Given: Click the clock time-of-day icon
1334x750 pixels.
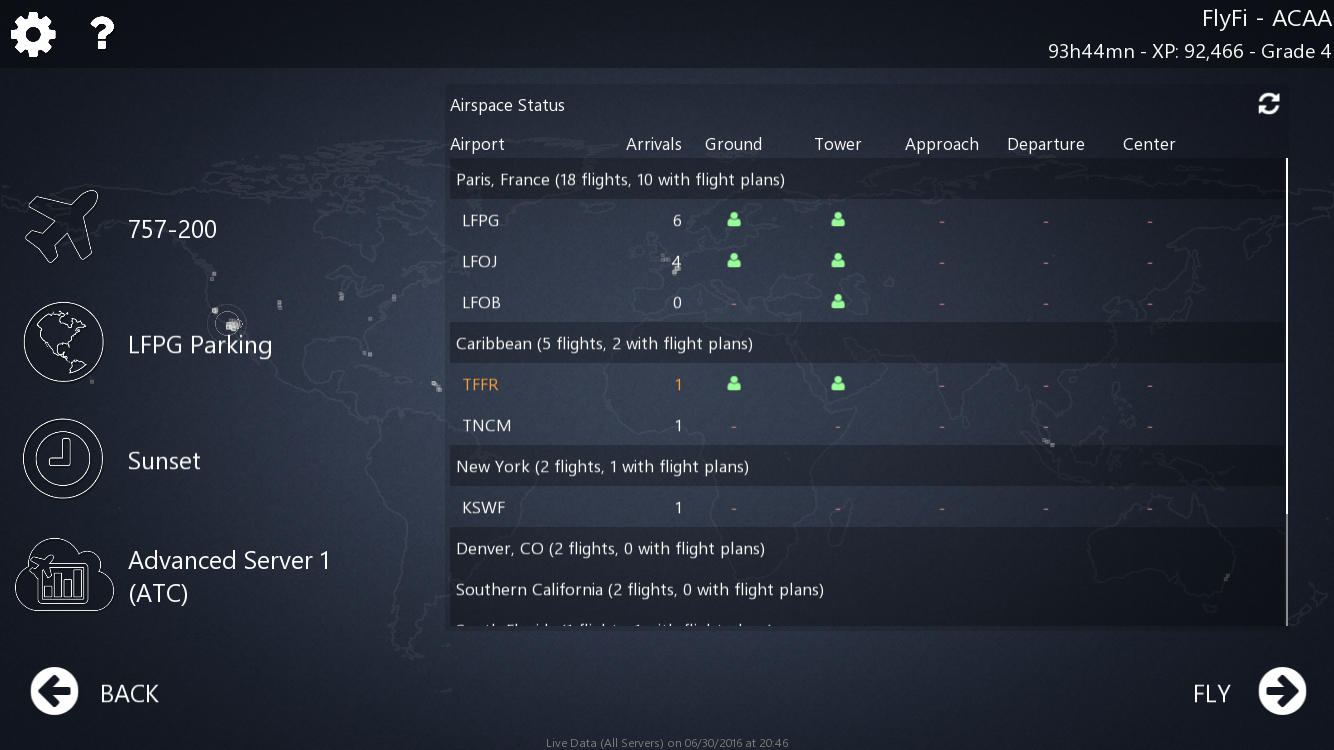Looking at the screenshot, I should click(x=63, y=459).
